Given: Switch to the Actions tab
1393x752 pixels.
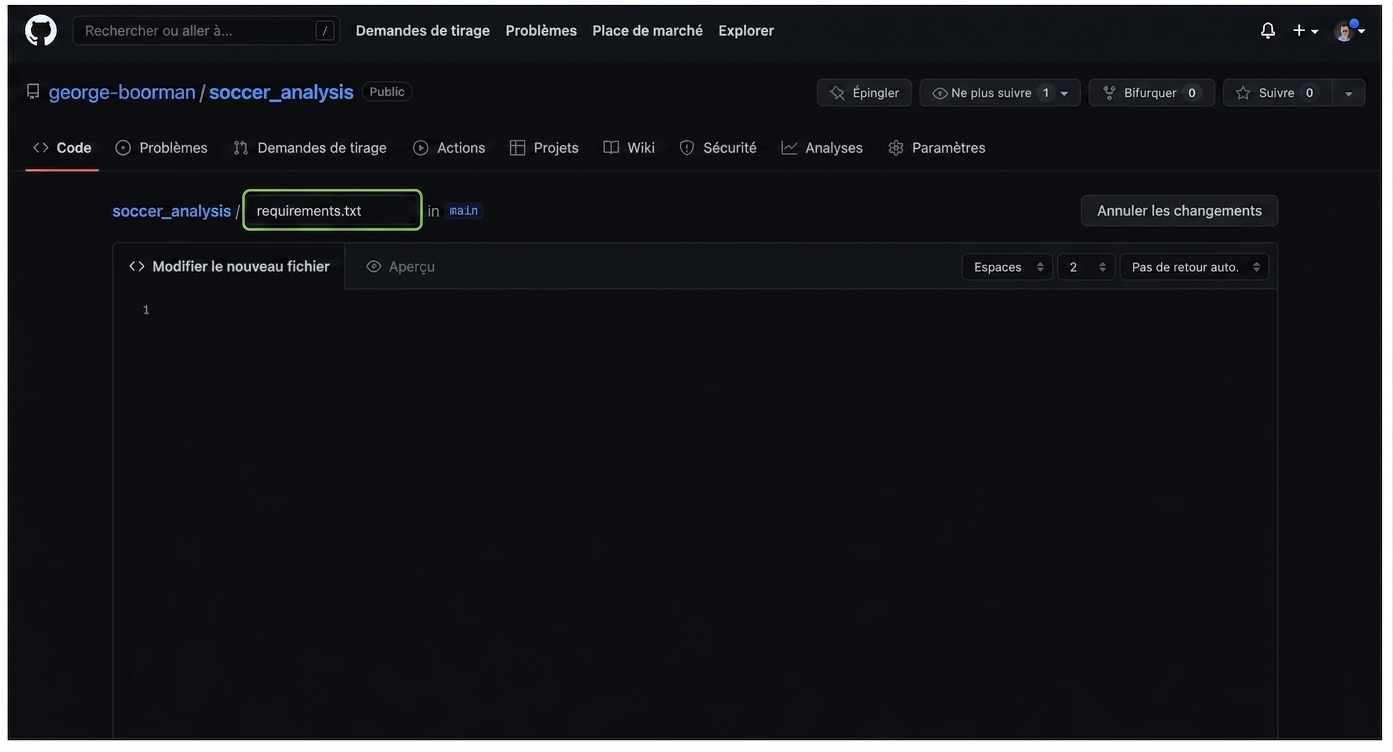Looking at the screenshot, I should tap(449, 148).
